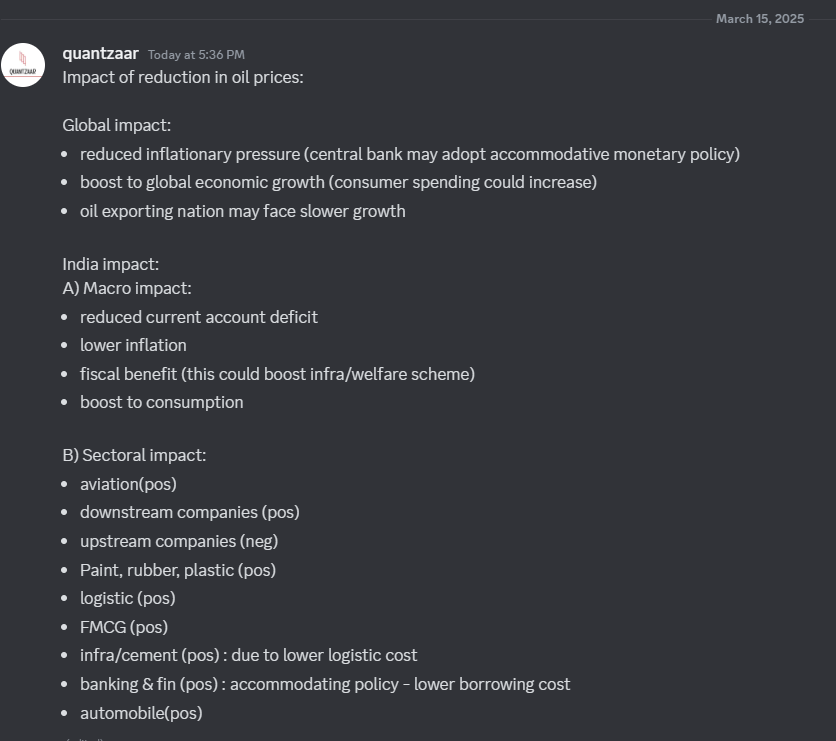Click the 'Global impact:' line
Screen dimensions: 836x741
coord(117,125)
